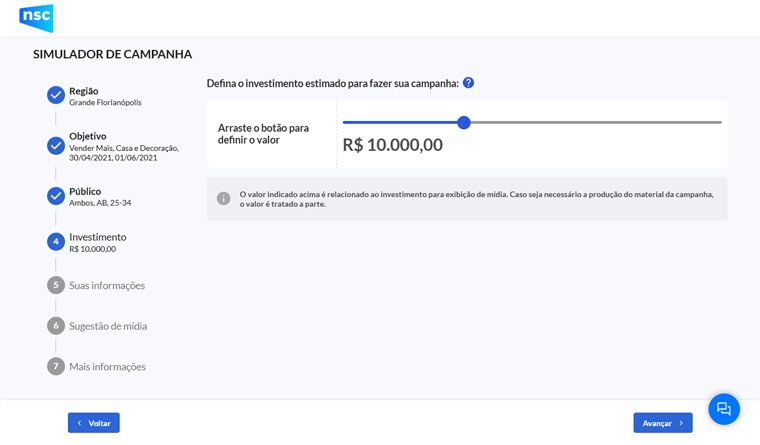Click the Público completed checkmark icon
The height and width of the screenshot is (445, 760).
[x=56, y=196]
